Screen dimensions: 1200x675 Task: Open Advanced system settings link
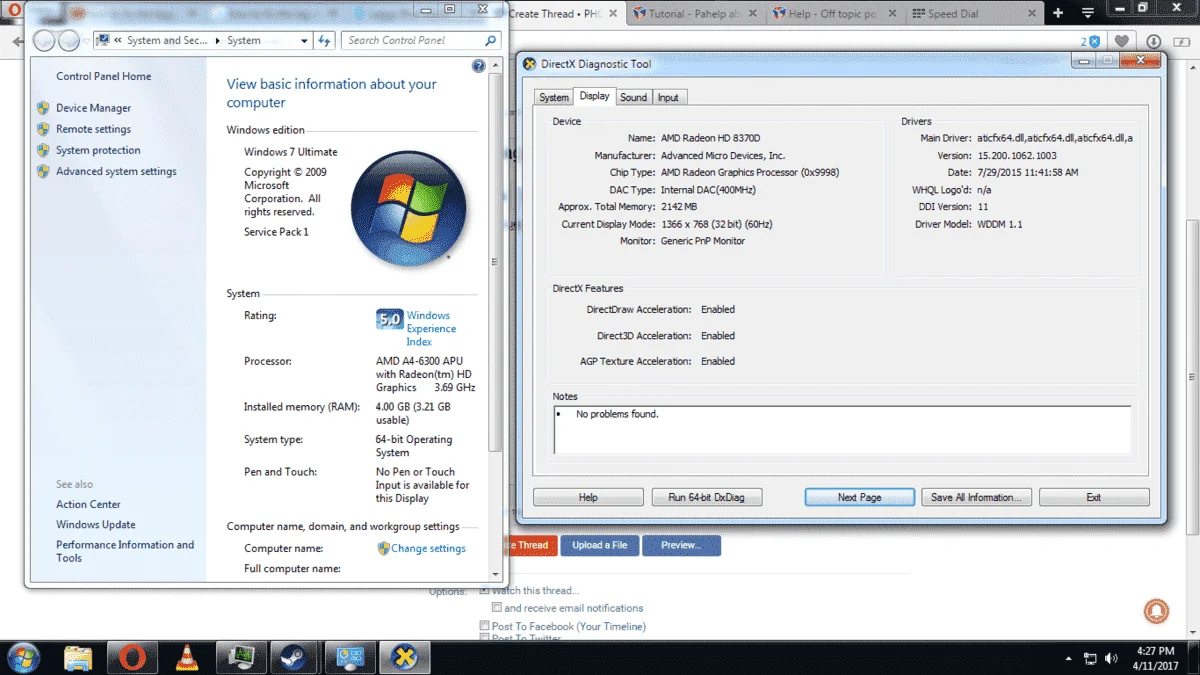(116, 171)
